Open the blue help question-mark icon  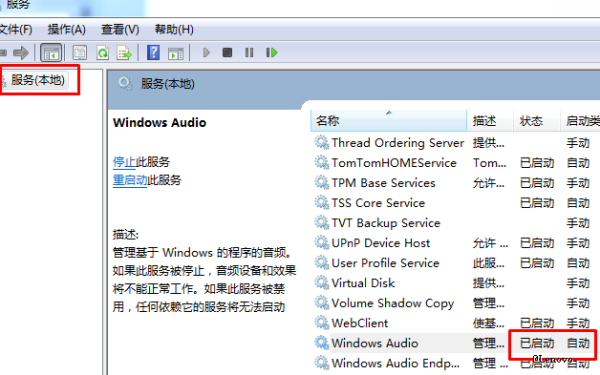pos(153,52)
